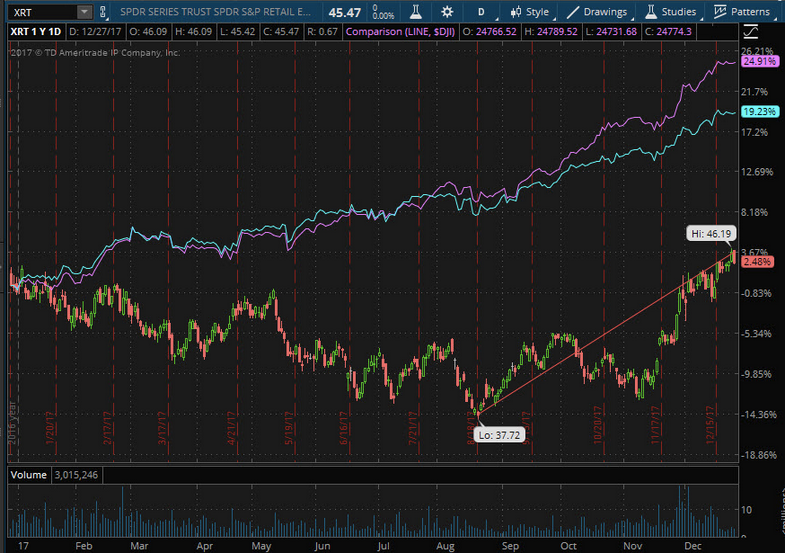785x553 pixels.
Task: Open the Drawings menu
Action: coord(605,12)
